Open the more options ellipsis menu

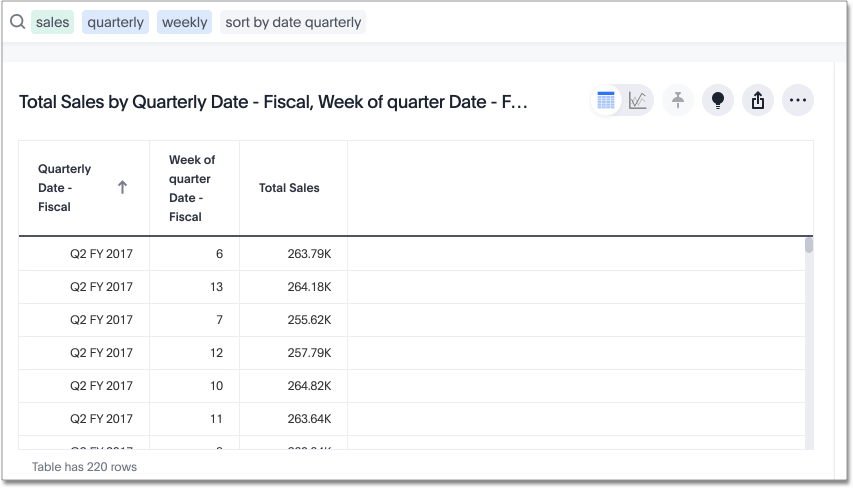point(797,100)
